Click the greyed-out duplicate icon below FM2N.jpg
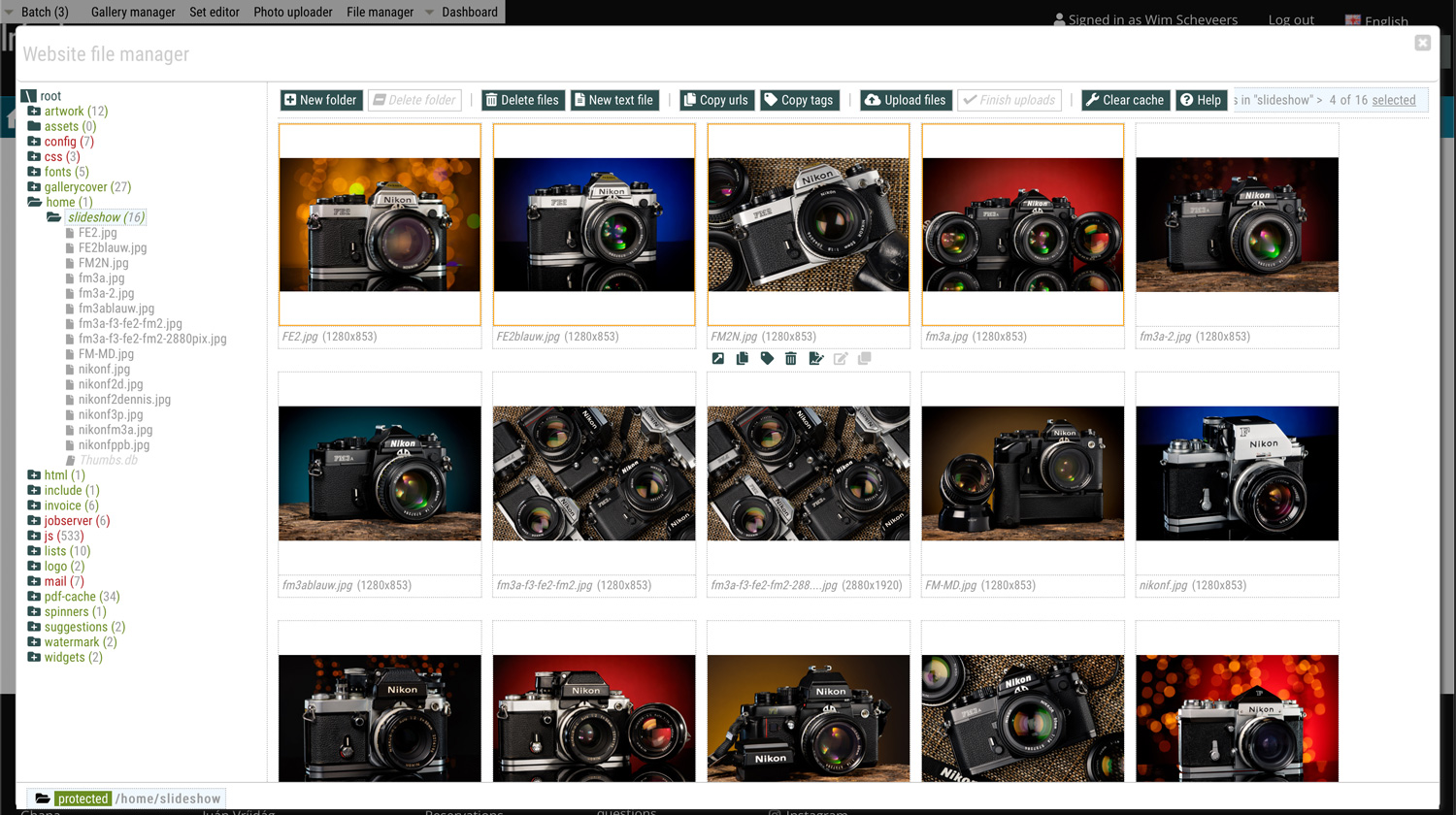Screen dimensions: 1456x815 (x=865, y=359)
